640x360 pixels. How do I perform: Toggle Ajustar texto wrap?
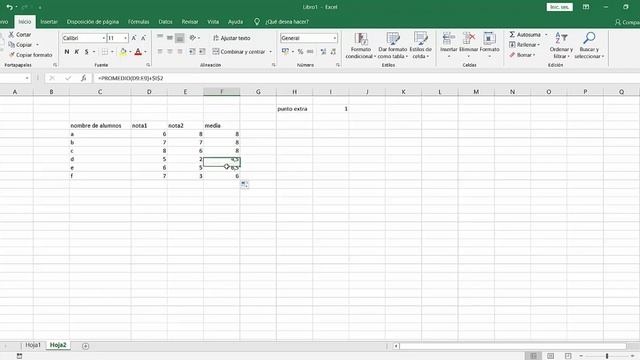(x=231, y=38)
